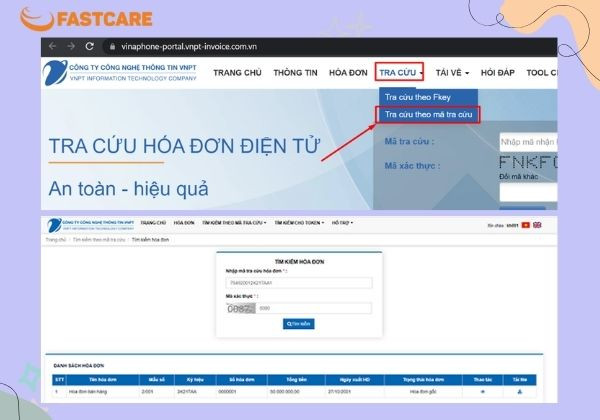Click the STT column header
The image size is (600, 420).
(x=60, y=380)
